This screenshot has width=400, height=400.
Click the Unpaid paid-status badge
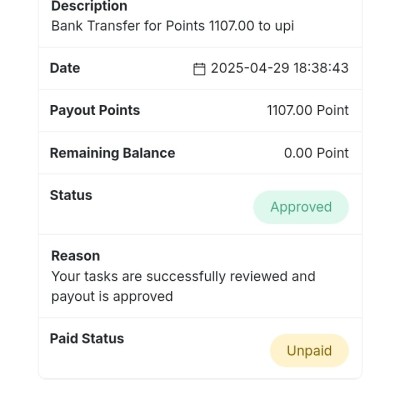click(309, 351)
